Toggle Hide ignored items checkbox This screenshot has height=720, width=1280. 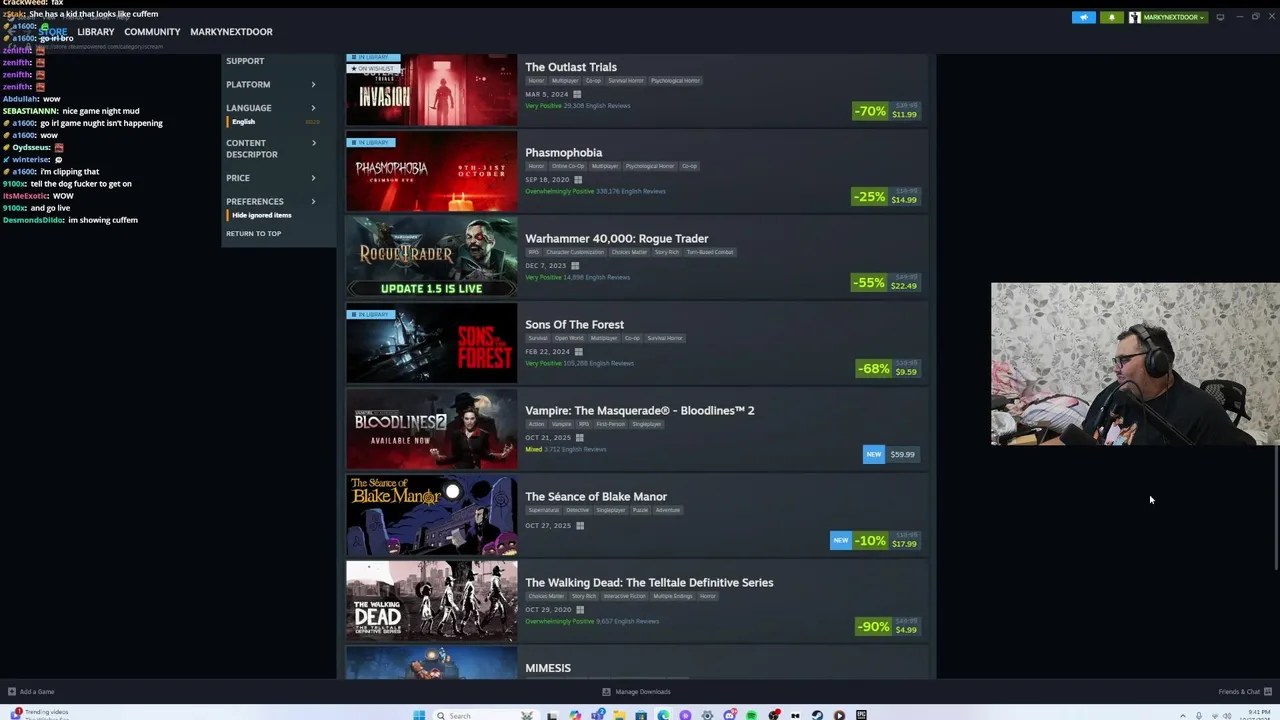261,215
